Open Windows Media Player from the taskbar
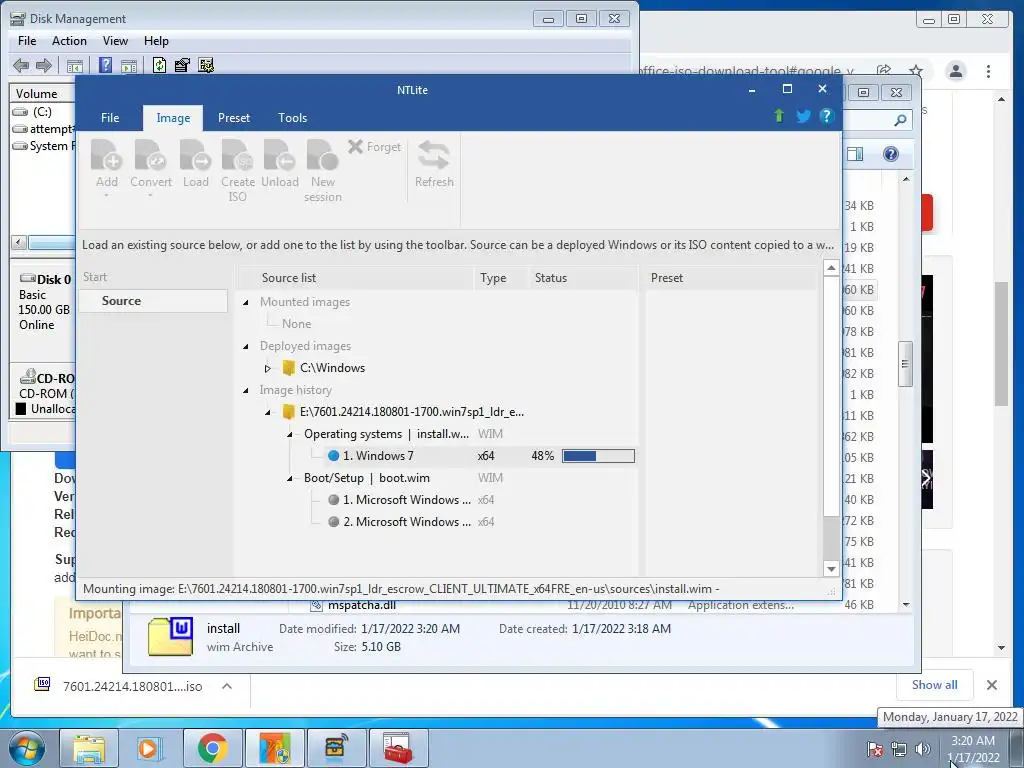This screenshot has height=768, width=1024. (x=150, y=748)
